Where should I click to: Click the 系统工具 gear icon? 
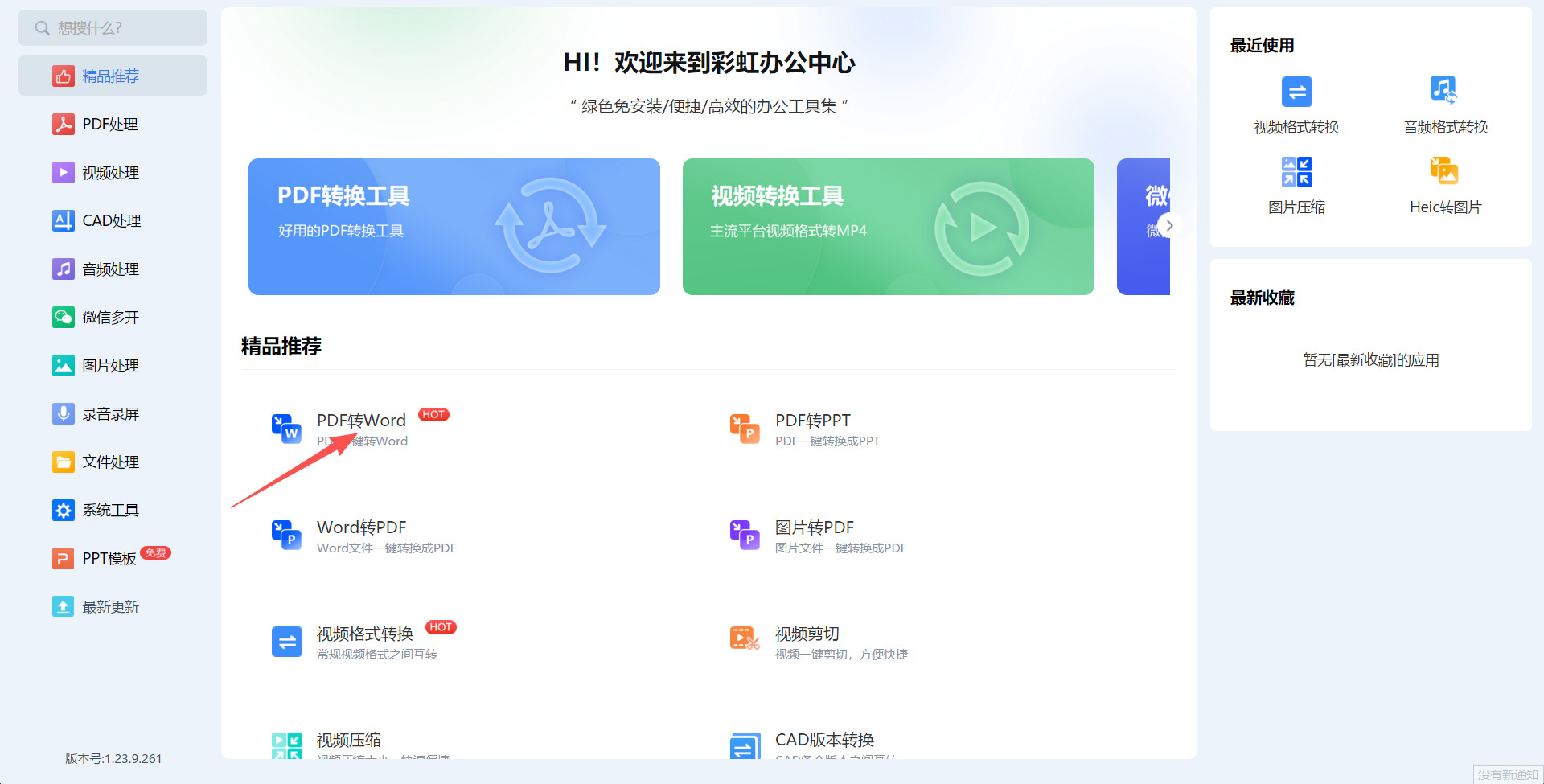(x=64, y=510)
